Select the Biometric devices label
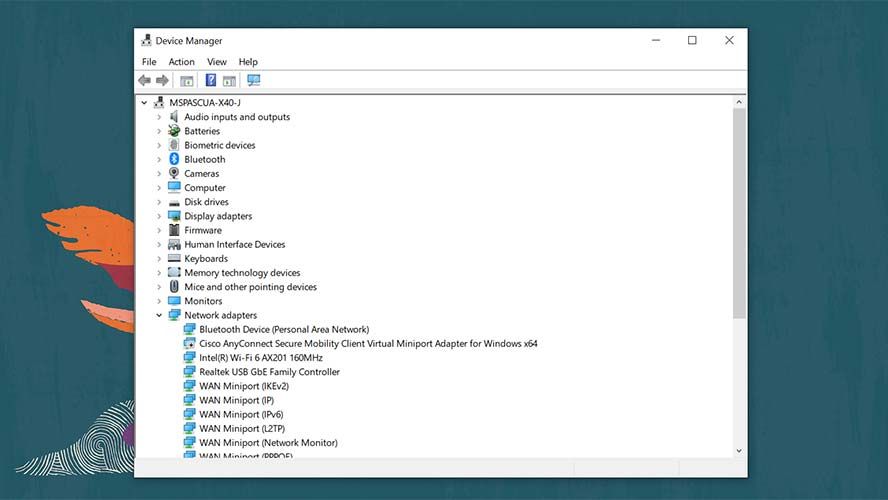Viewport: 888px width, 500px height. click(219, 145)
